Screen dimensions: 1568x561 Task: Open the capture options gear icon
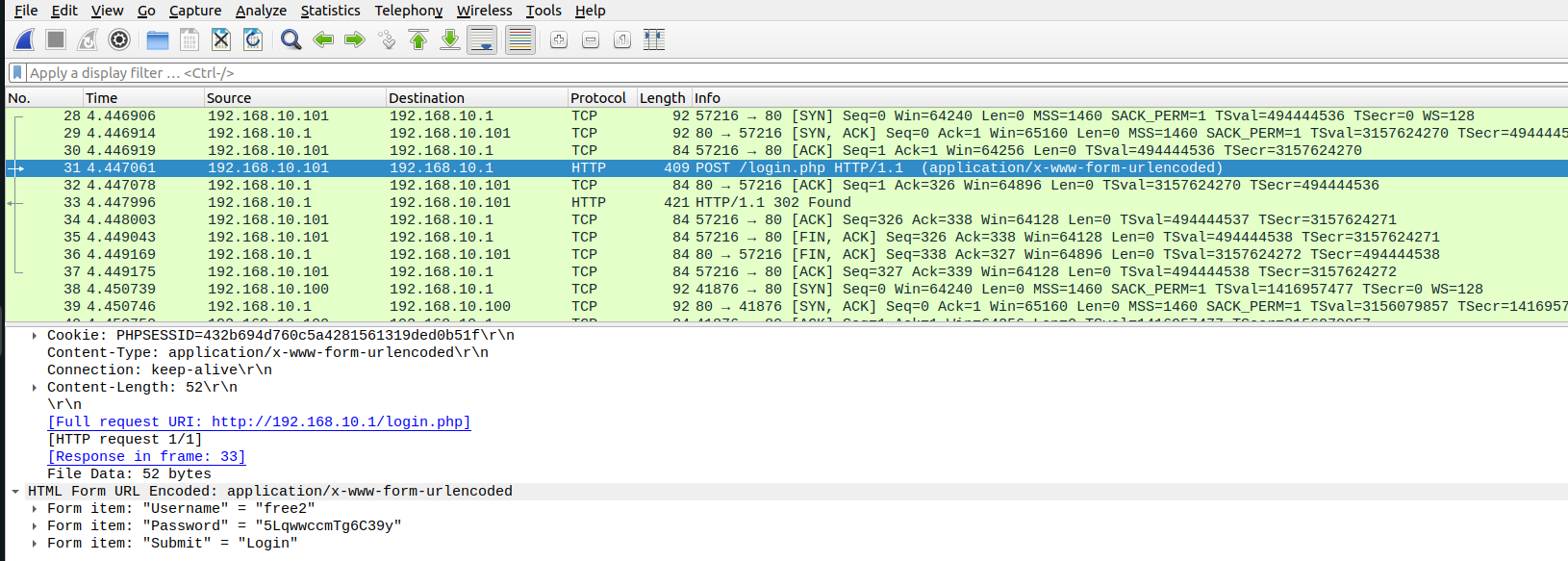point(119,39)
